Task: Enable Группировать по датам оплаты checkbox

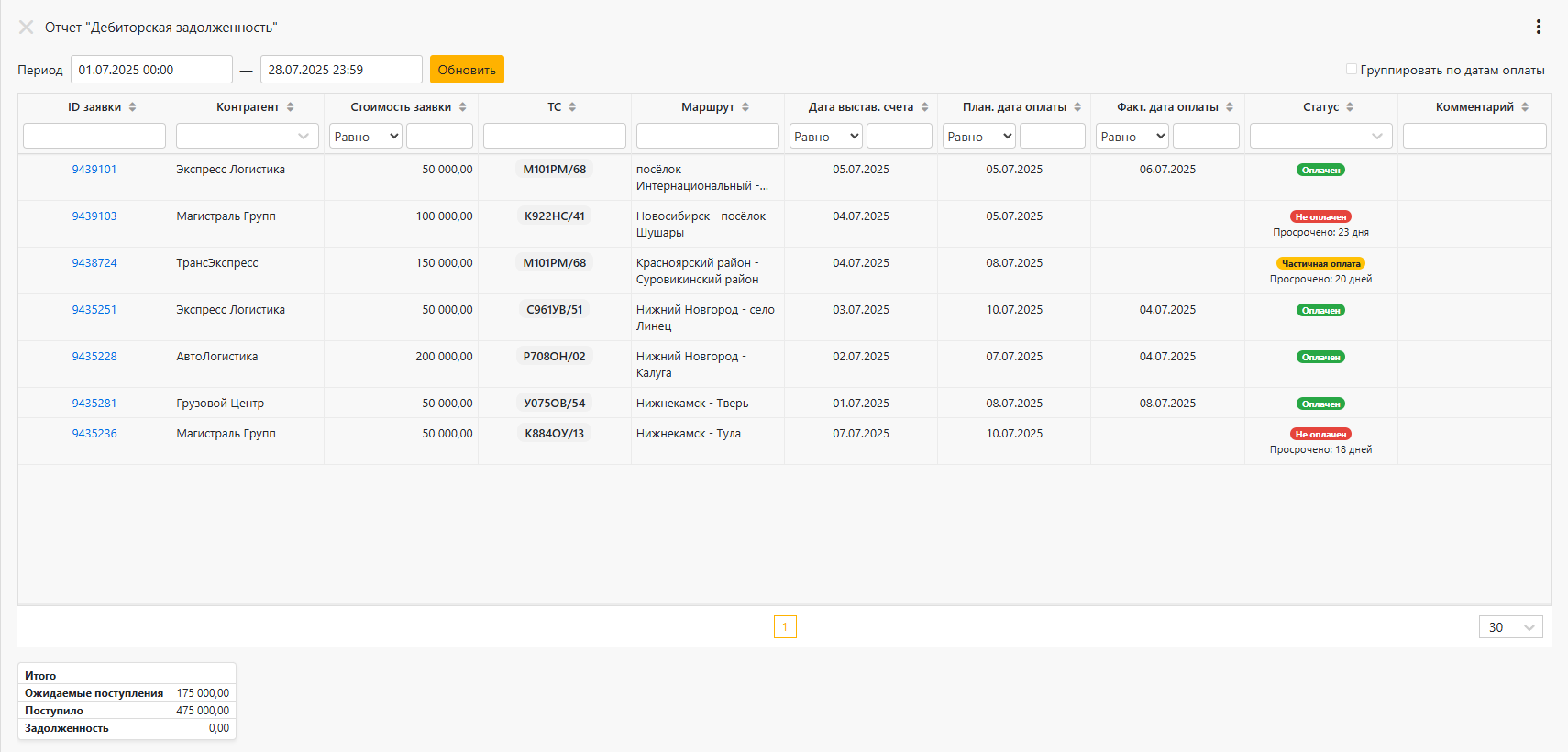Action: click(1351, 70)
